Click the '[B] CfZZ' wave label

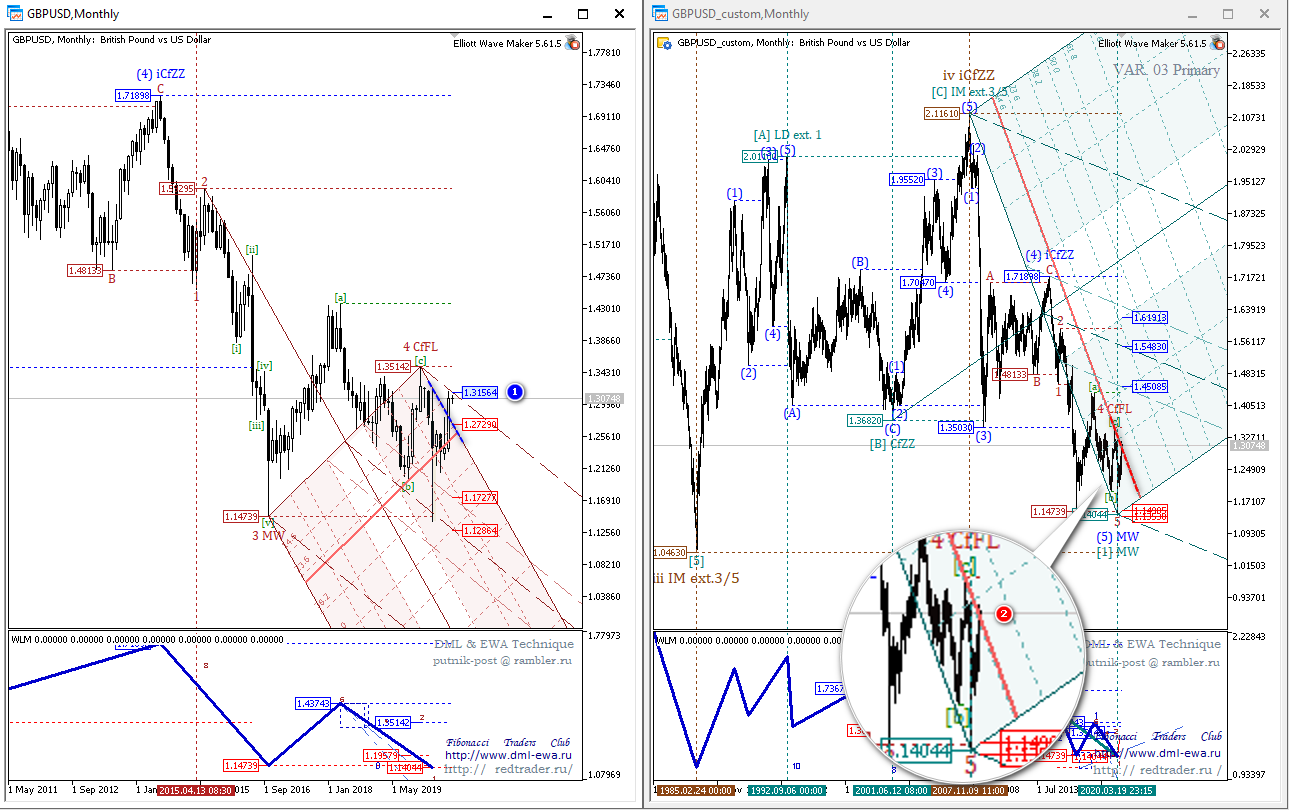point(893,443)
